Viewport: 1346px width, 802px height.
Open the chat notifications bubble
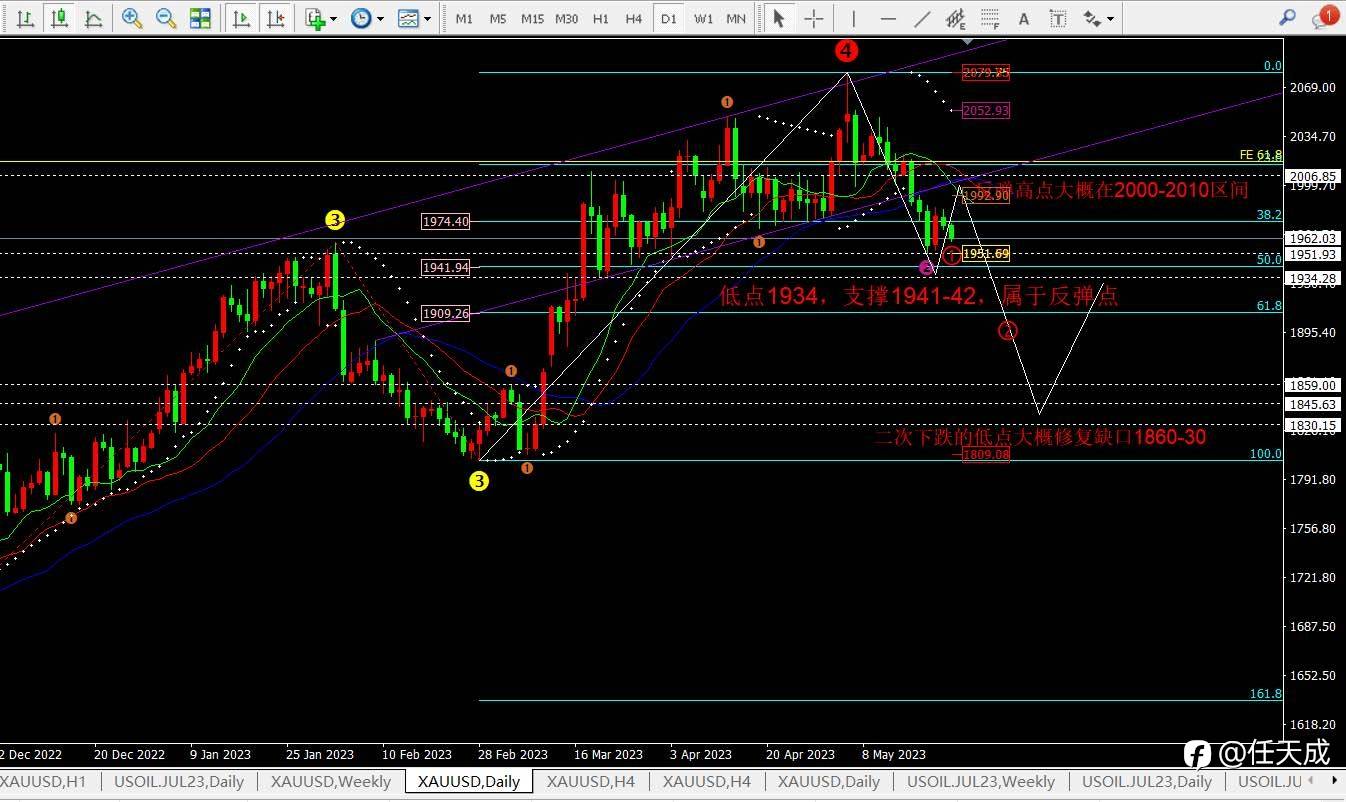tap(1324, 17)
